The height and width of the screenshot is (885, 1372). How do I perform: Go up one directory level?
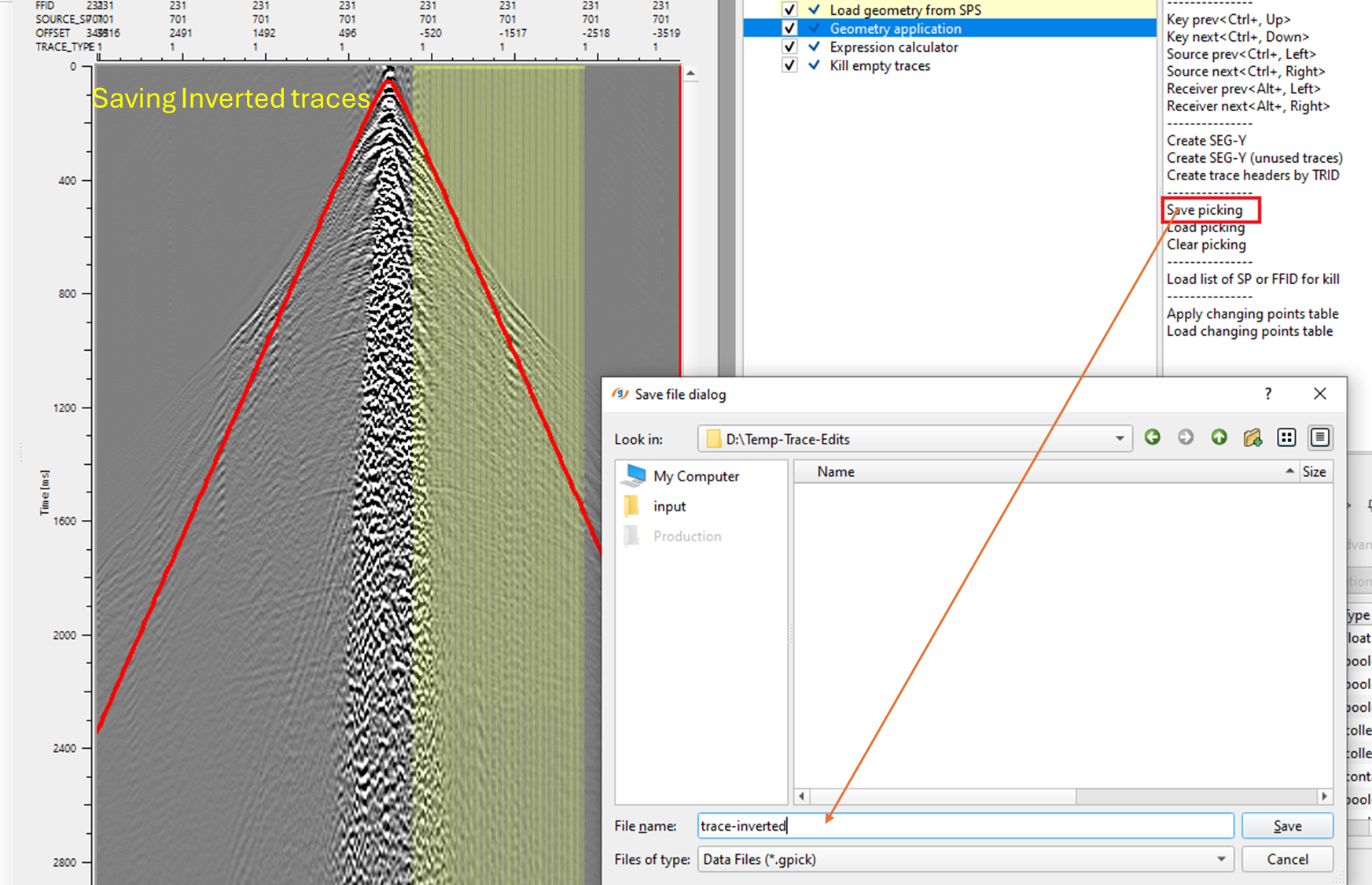pyautogui.click(x=1219, y=437)
